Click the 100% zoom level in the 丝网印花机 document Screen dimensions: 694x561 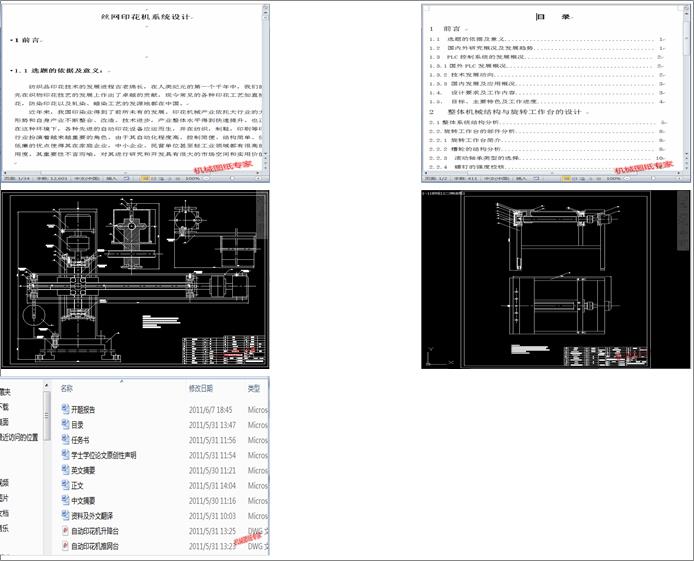[x=193, y=178]
